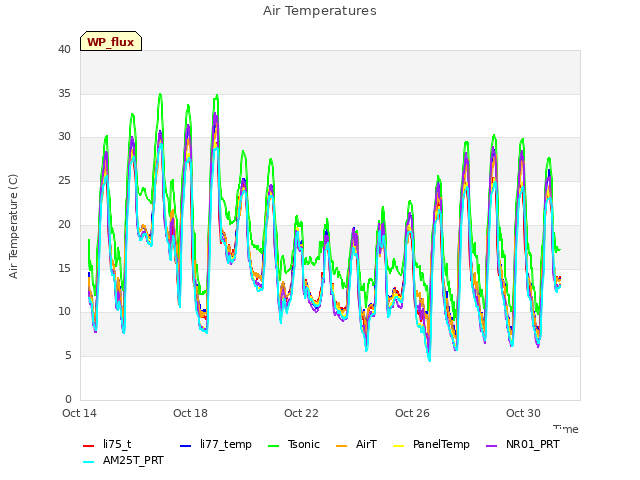Toggle the Tsonic legend entry
This screenshot has height=480, width=640.
293,444
